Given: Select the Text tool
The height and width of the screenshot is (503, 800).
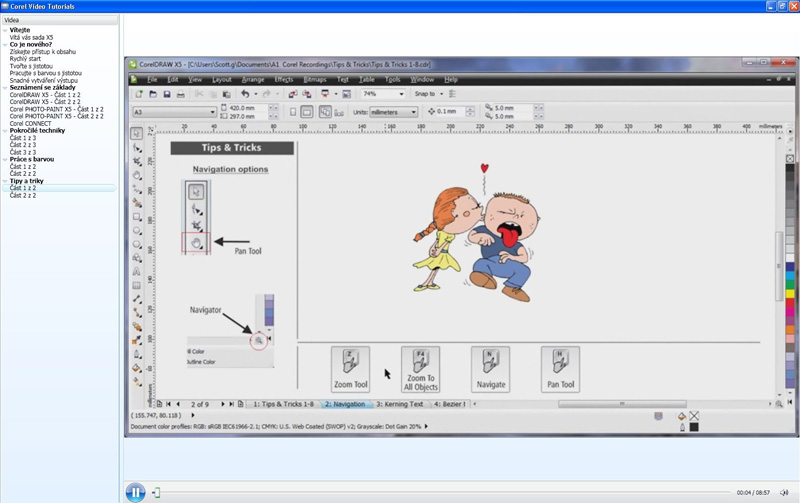Looking at the screenshot, I should click(137, 272).
